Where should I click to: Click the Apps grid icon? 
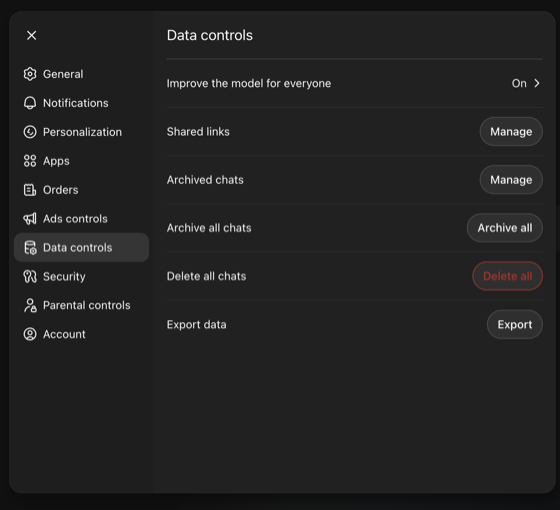(x=30, y=161)
